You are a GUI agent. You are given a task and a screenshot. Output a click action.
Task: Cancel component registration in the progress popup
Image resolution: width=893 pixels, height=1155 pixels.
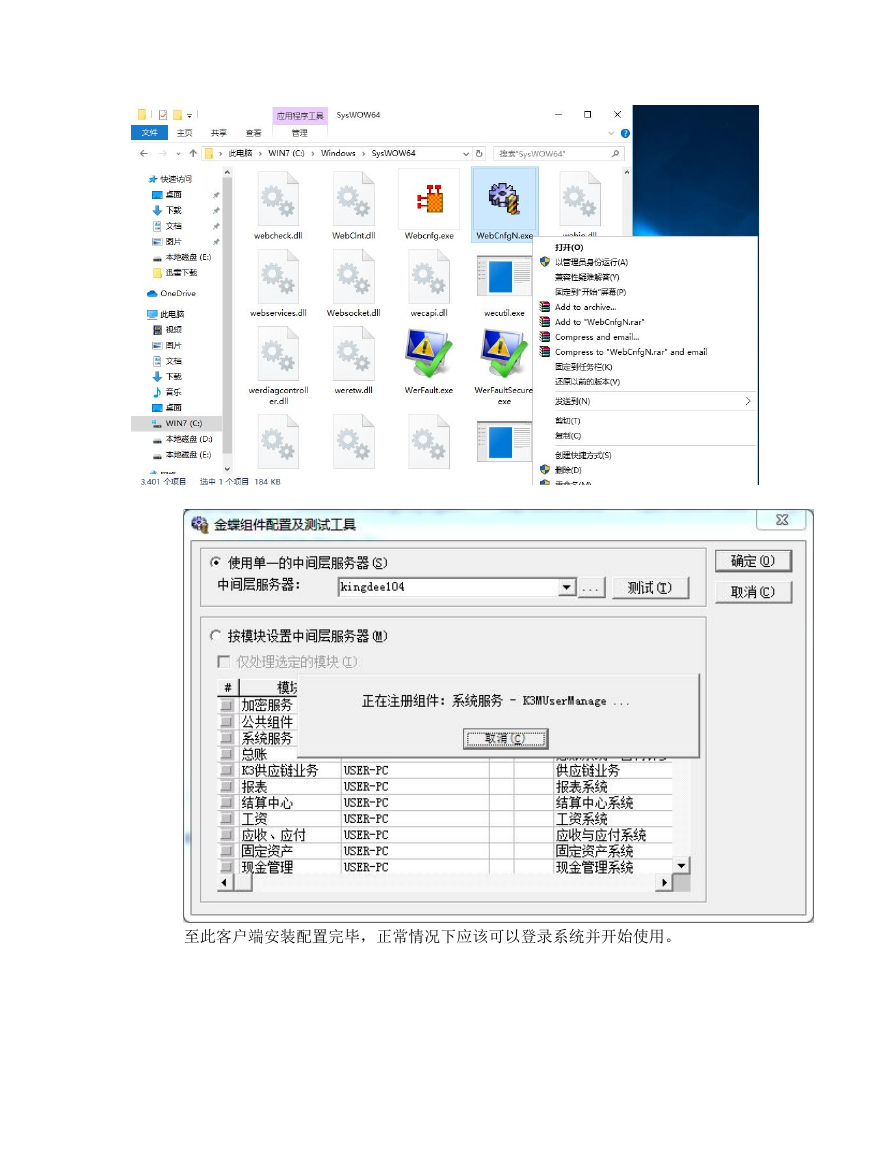pyautogui.click(x=505, y=738)
